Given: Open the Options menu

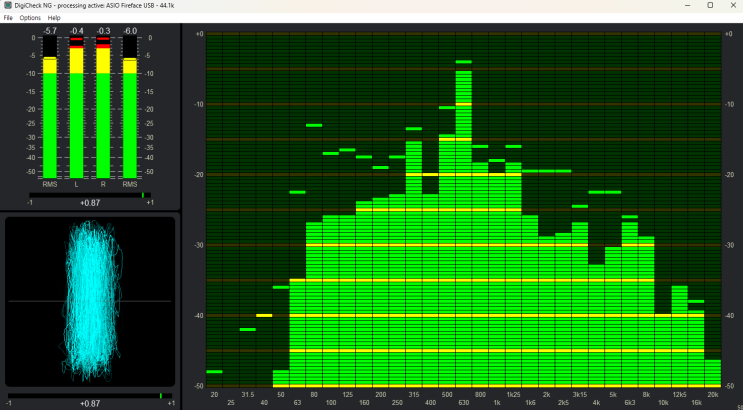Looking at the screenshot, I should pyautogui.click(x=30, y=18).
